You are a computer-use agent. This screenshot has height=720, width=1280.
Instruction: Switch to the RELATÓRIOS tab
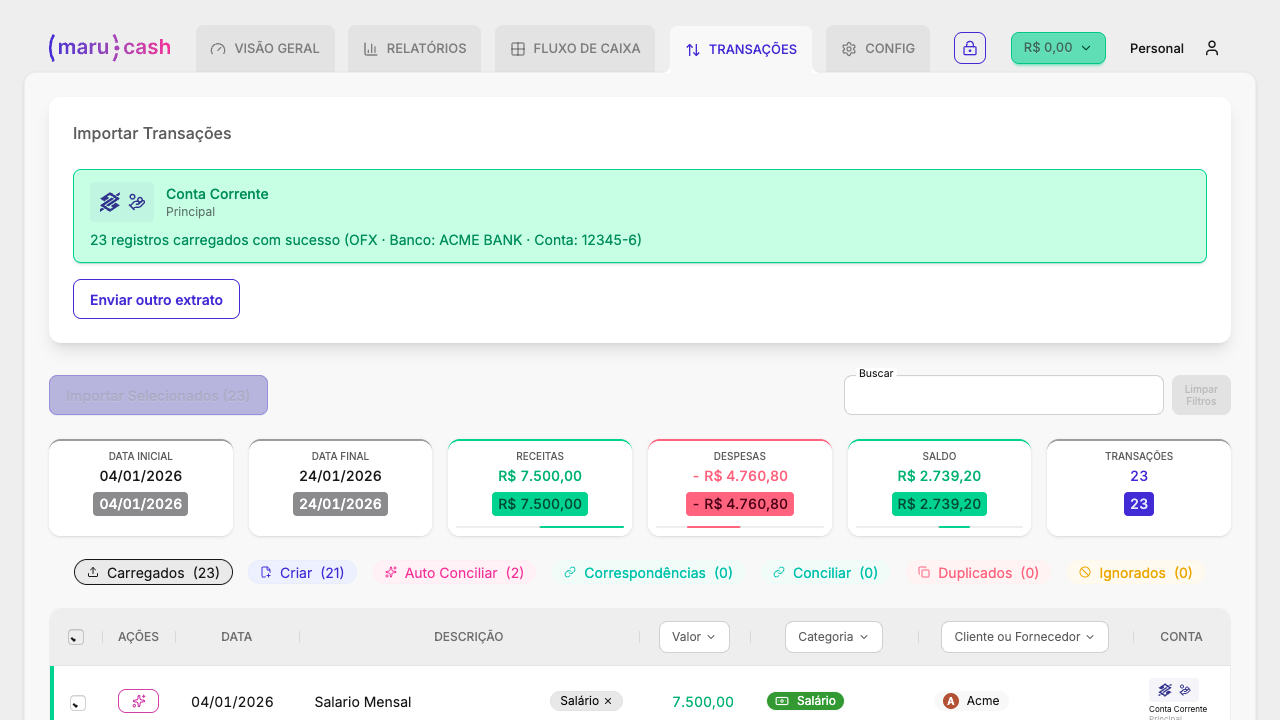click(x=414, y=48)
